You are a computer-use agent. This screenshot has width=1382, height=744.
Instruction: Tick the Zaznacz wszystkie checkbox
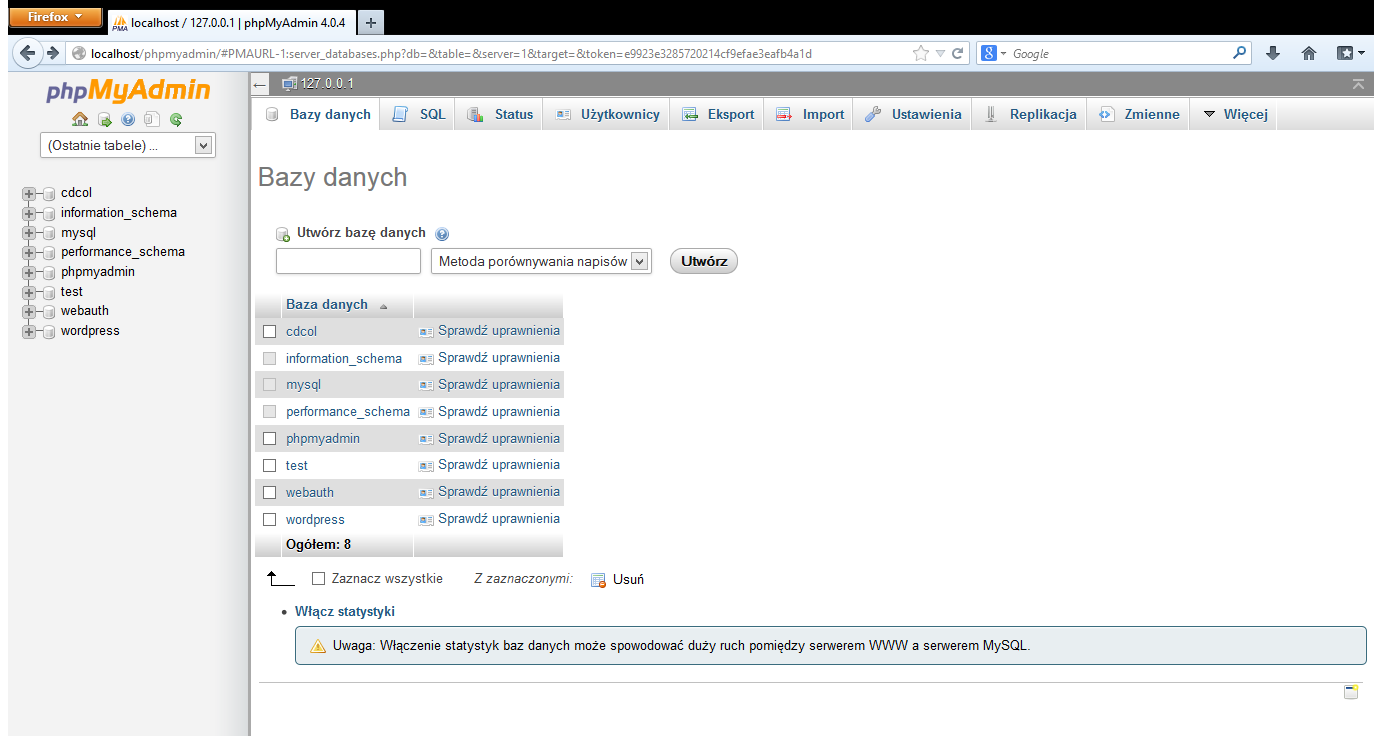(319, 579)
